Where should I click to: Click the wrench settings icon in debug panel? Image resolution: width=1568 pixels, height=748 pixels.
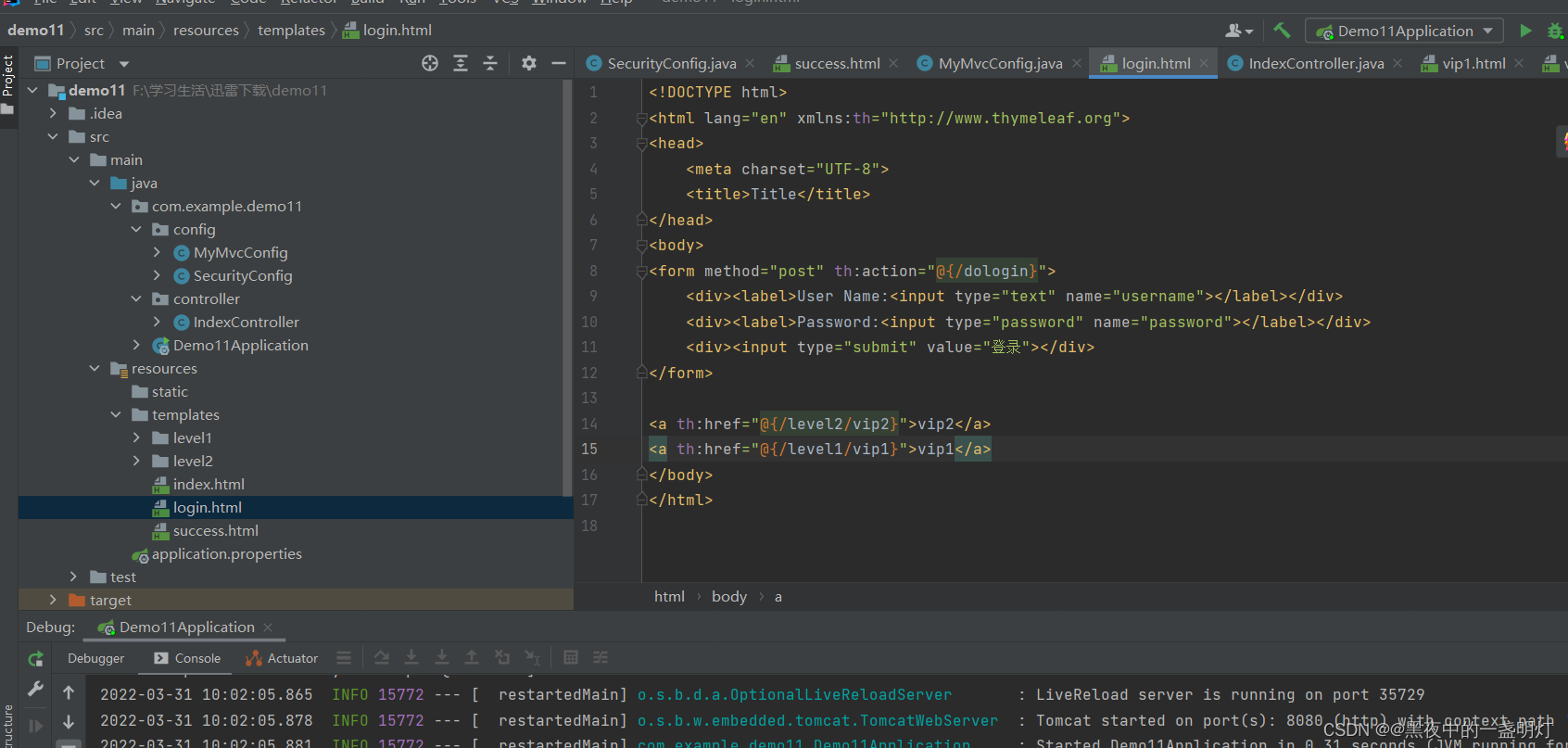click(x=35, y=689)
